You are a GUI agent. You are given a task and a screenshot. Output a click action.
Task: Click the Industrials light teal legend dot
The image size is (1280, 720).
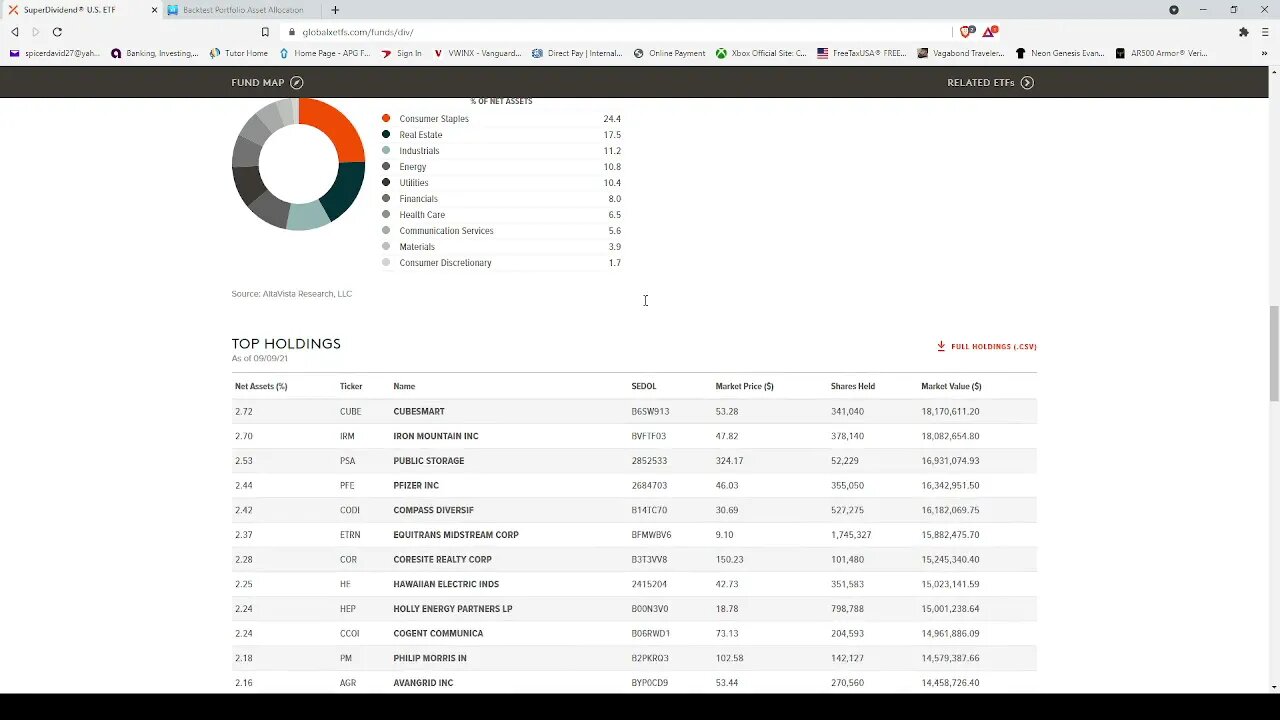(x=386, y=151)
